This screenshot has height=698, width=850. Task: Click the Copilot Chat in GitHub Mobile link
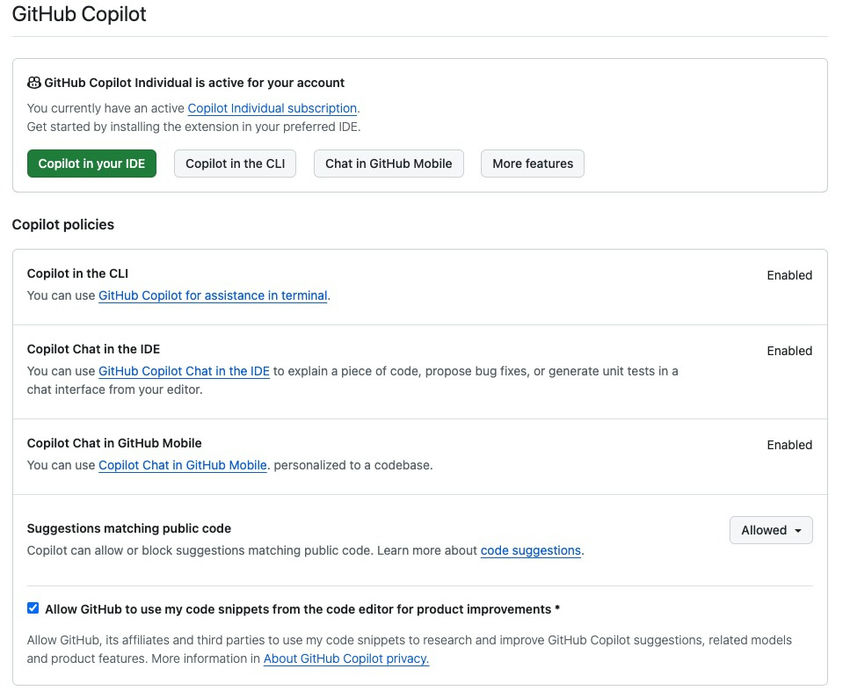click(x=182, y=465)
